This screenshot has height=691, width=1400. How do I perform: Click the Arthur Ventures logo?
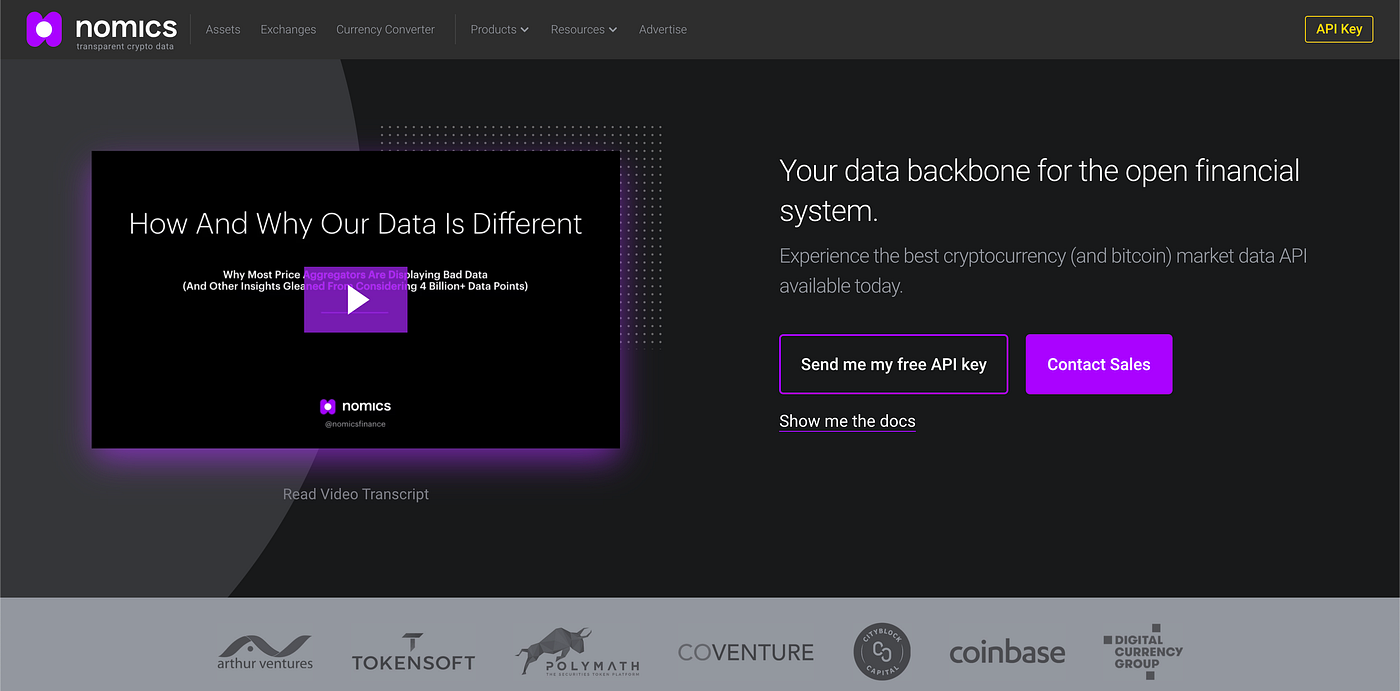pos(265,652)
